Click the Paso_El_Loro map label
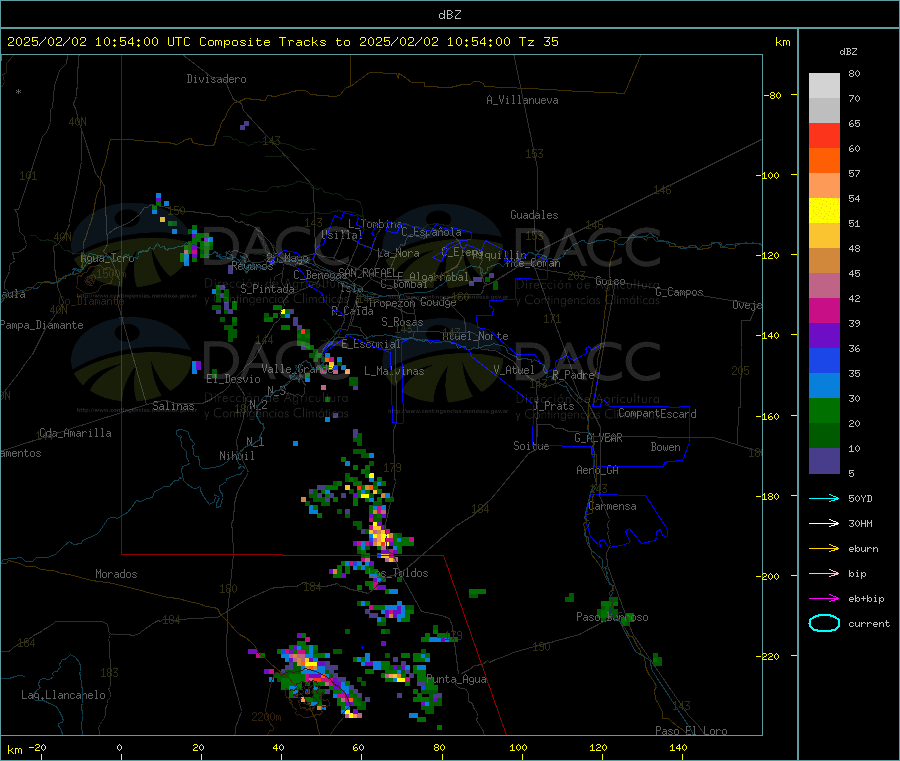The width and height of the screenshot is (900, 761). click(691, 731)
